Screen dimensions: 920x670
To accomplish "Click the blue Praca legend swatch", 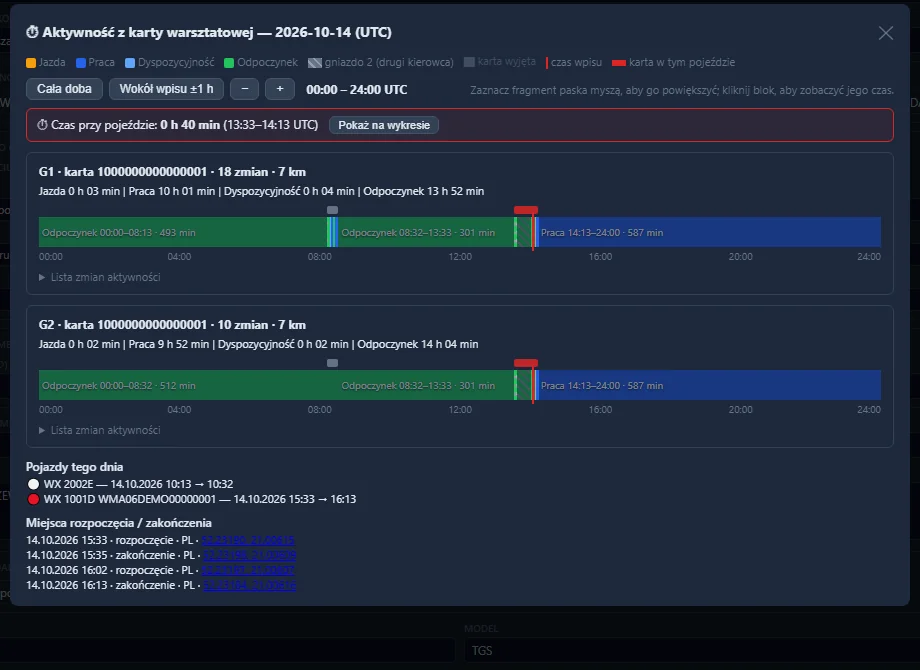I will coord(81,63).
